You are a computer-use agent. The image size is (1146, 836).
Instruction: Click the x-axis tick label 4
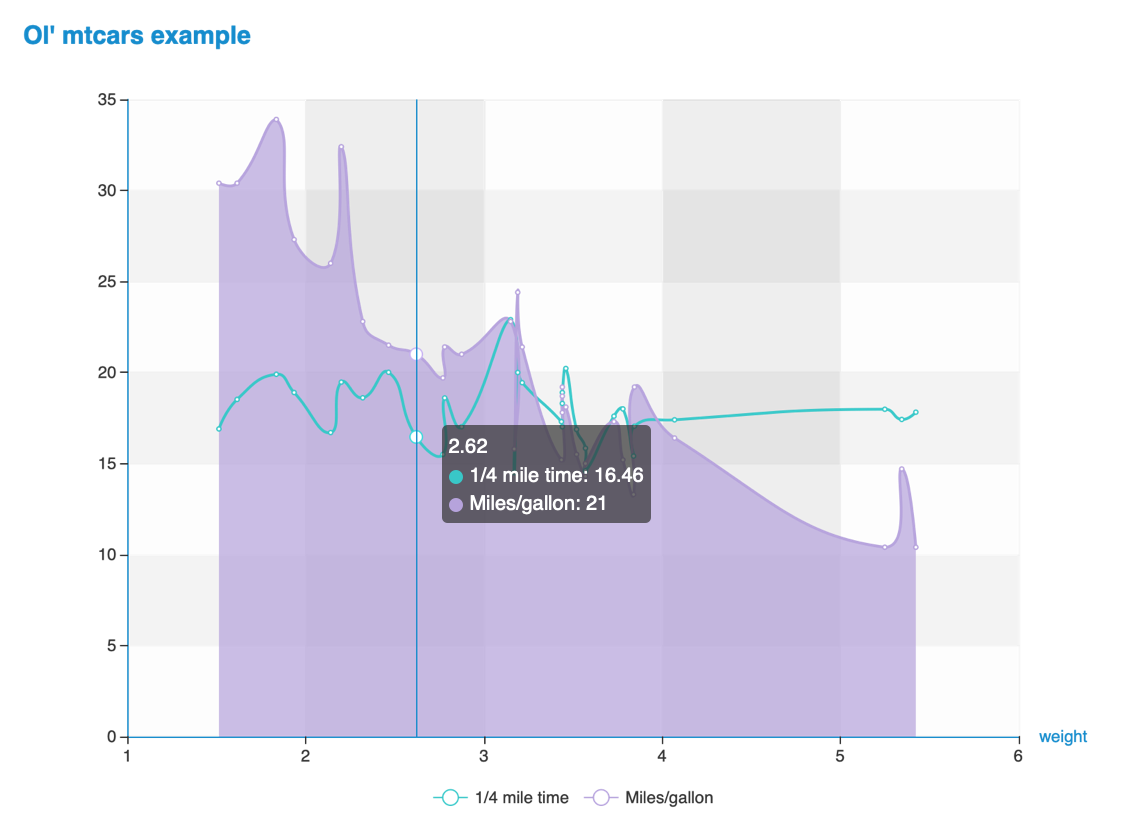click(x=662, y=756)
